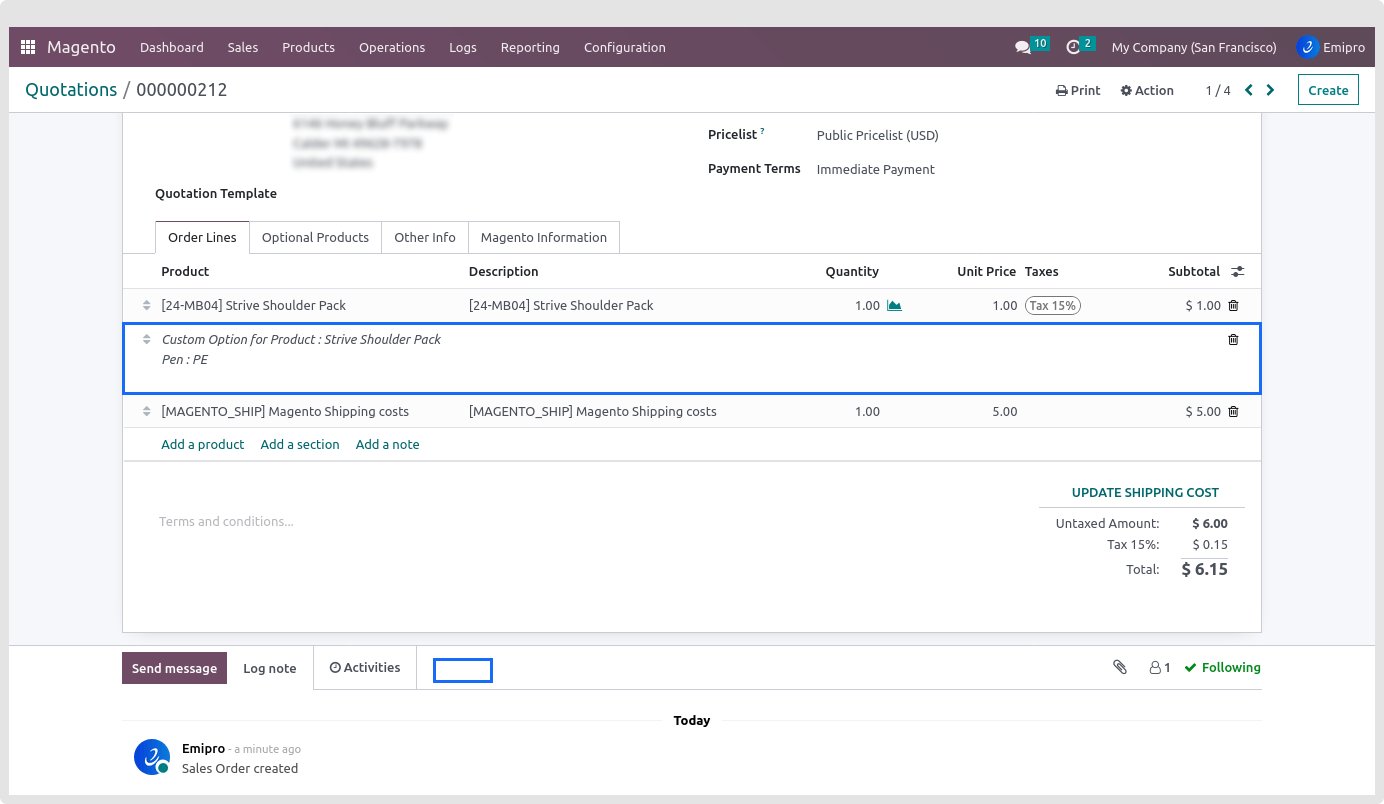
Task: Open the messages chat icon
Action: click(x=1022, y=47)
